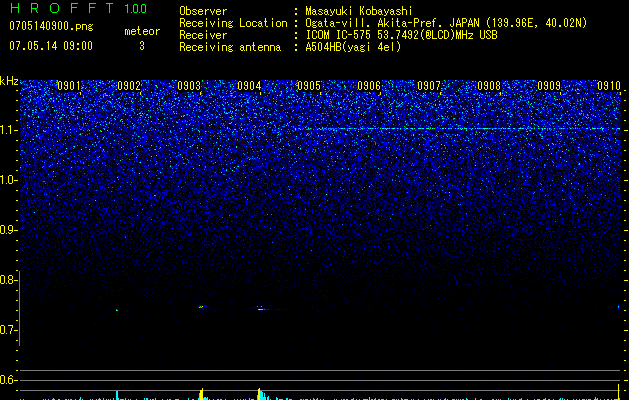This screenshot has height=400, width=629.
Task: Click the 0.6 kHz axis label
Action: coord(8,380)
